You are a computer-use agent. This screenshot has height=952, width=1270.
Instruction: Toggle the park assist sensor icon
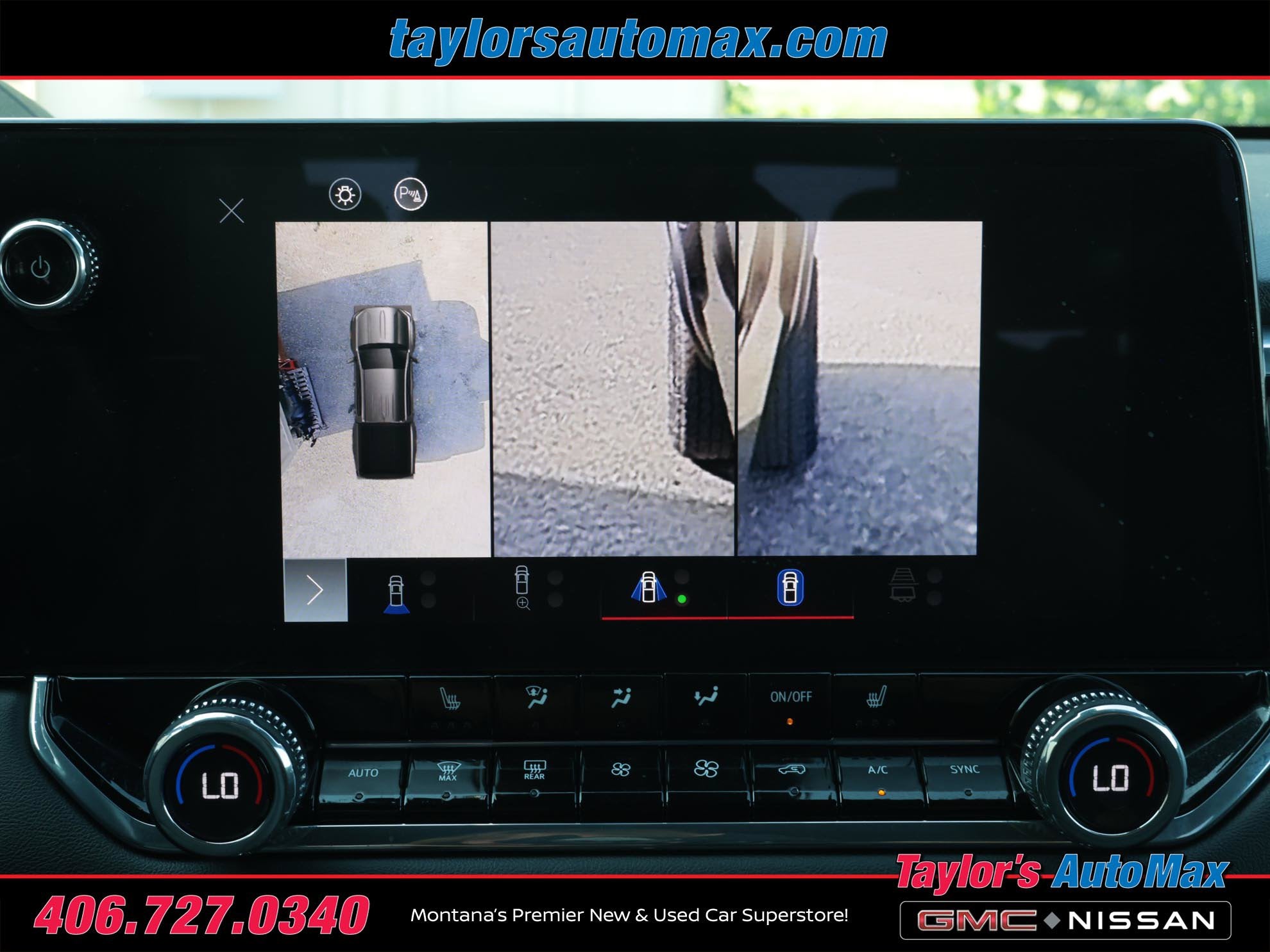pos(411,194)
